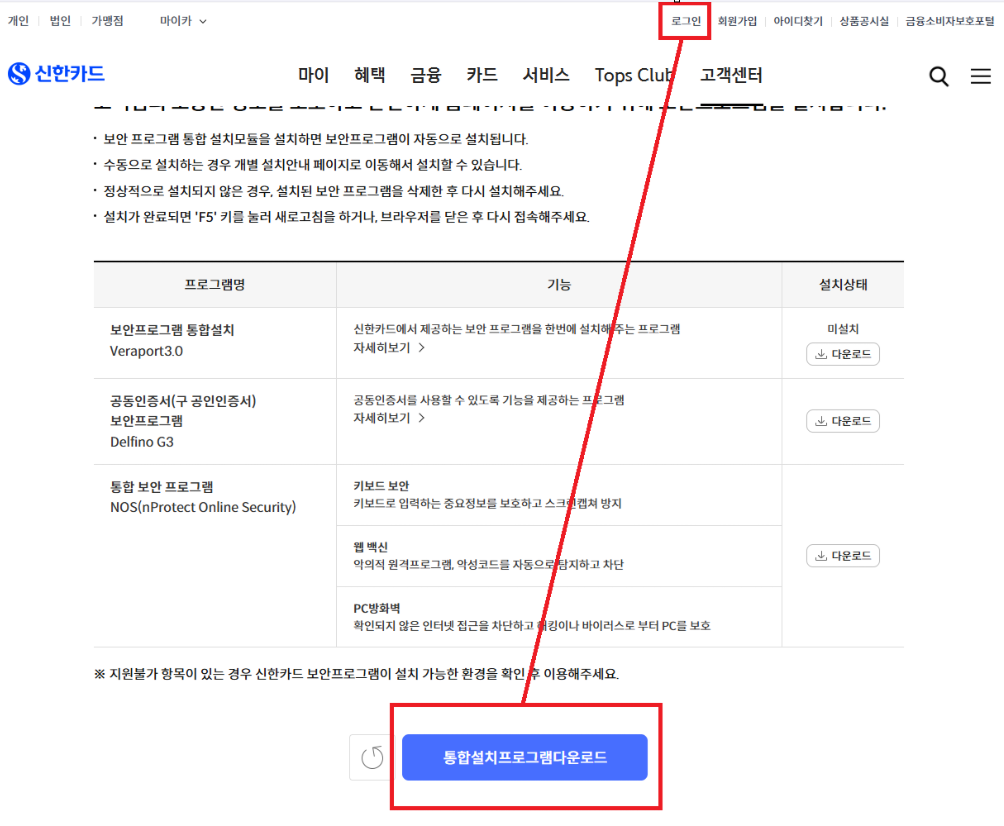Click the Veraport3.0 program name
Image resolution: width=1004 pixels, height=826 pixels.
click(146, 352)
